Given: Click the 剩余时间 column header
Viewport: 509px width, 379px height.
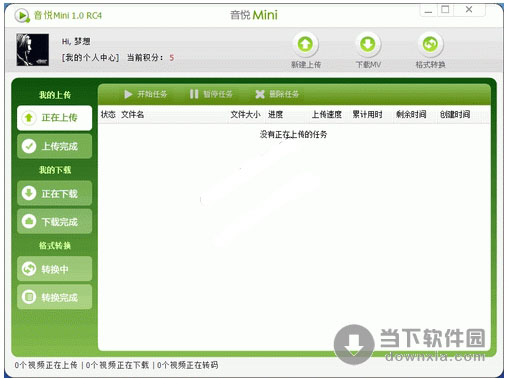Looking at the screenshot, I should (411, 114).
